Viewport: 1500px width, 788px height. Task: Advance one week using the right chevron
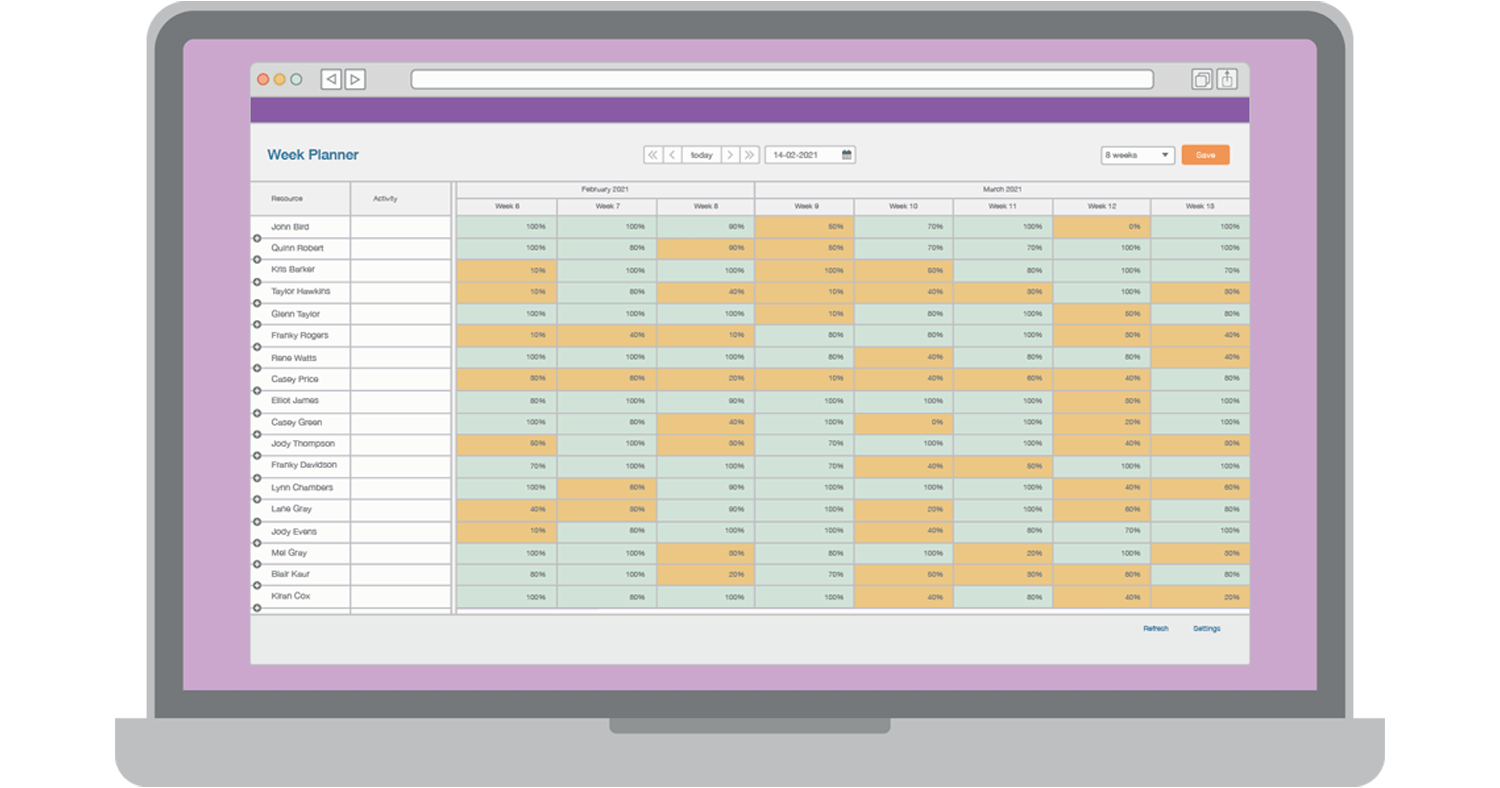click(x=730, y=155)
